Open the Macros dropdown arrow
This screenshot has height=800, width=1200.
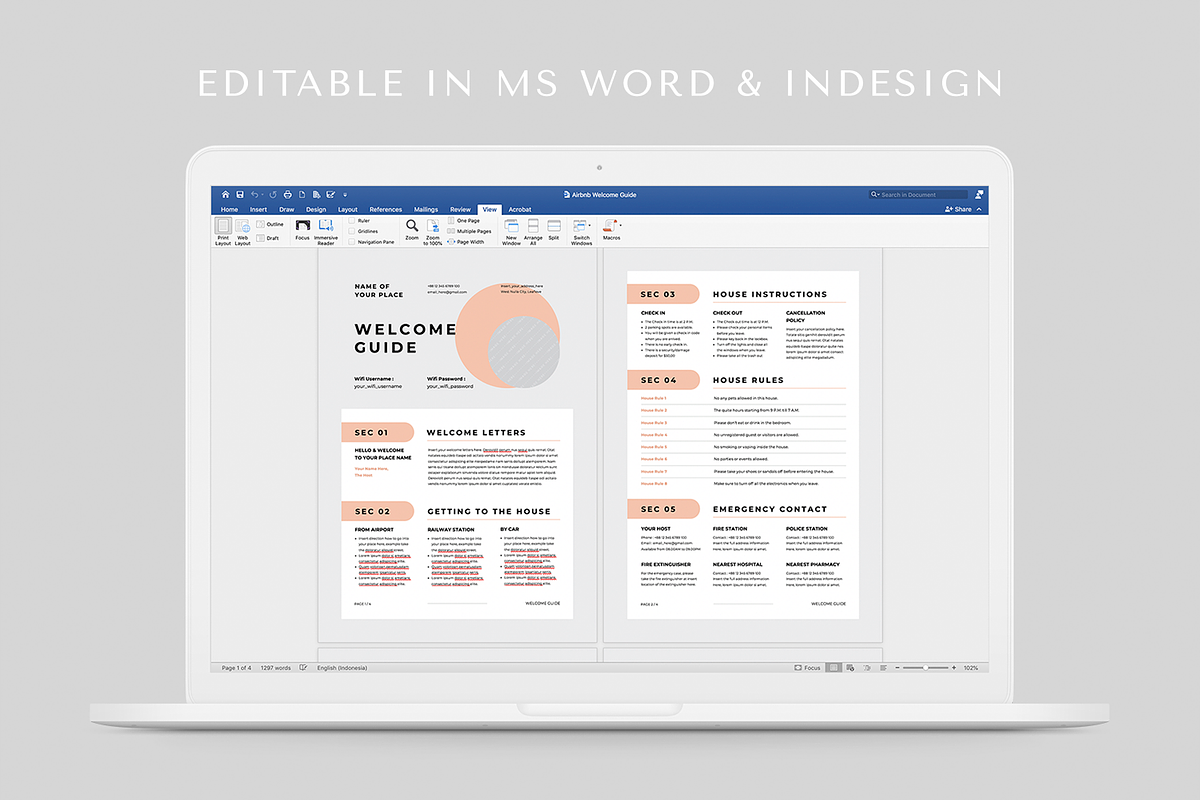pyautogui.click(x=621, y=225)
